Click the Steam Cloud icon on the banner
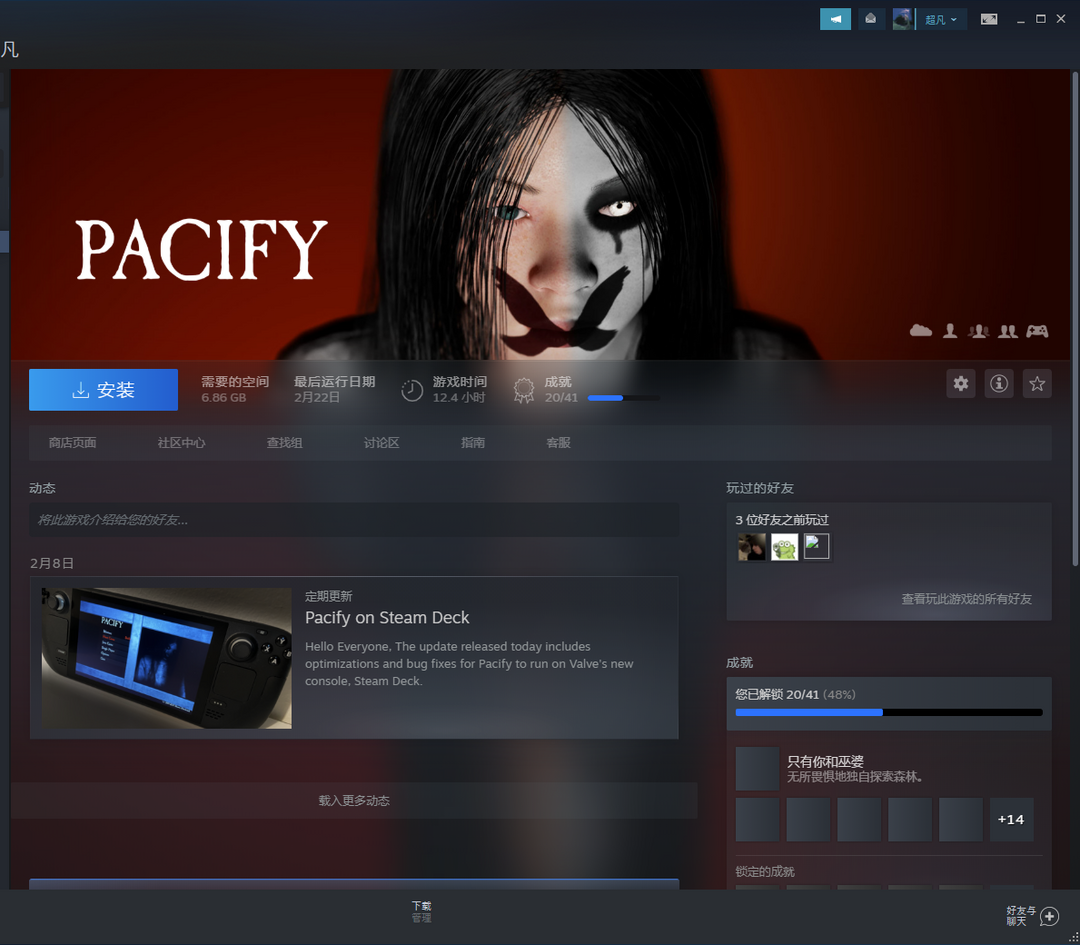This screenshot has height=945, width=1080. point(920,331)
